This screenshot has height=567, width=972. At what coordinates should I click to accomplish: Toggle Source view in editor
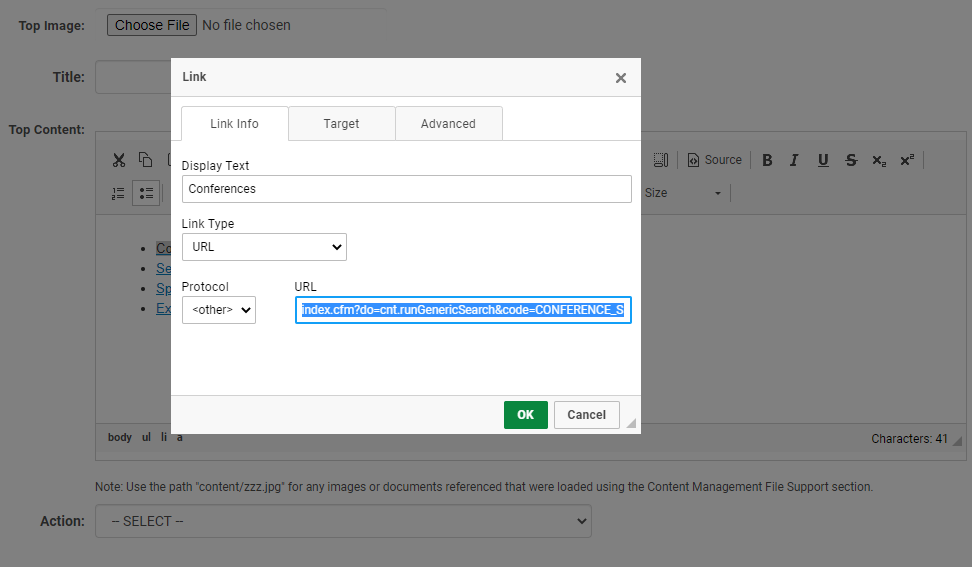click(x=714, y=160)
